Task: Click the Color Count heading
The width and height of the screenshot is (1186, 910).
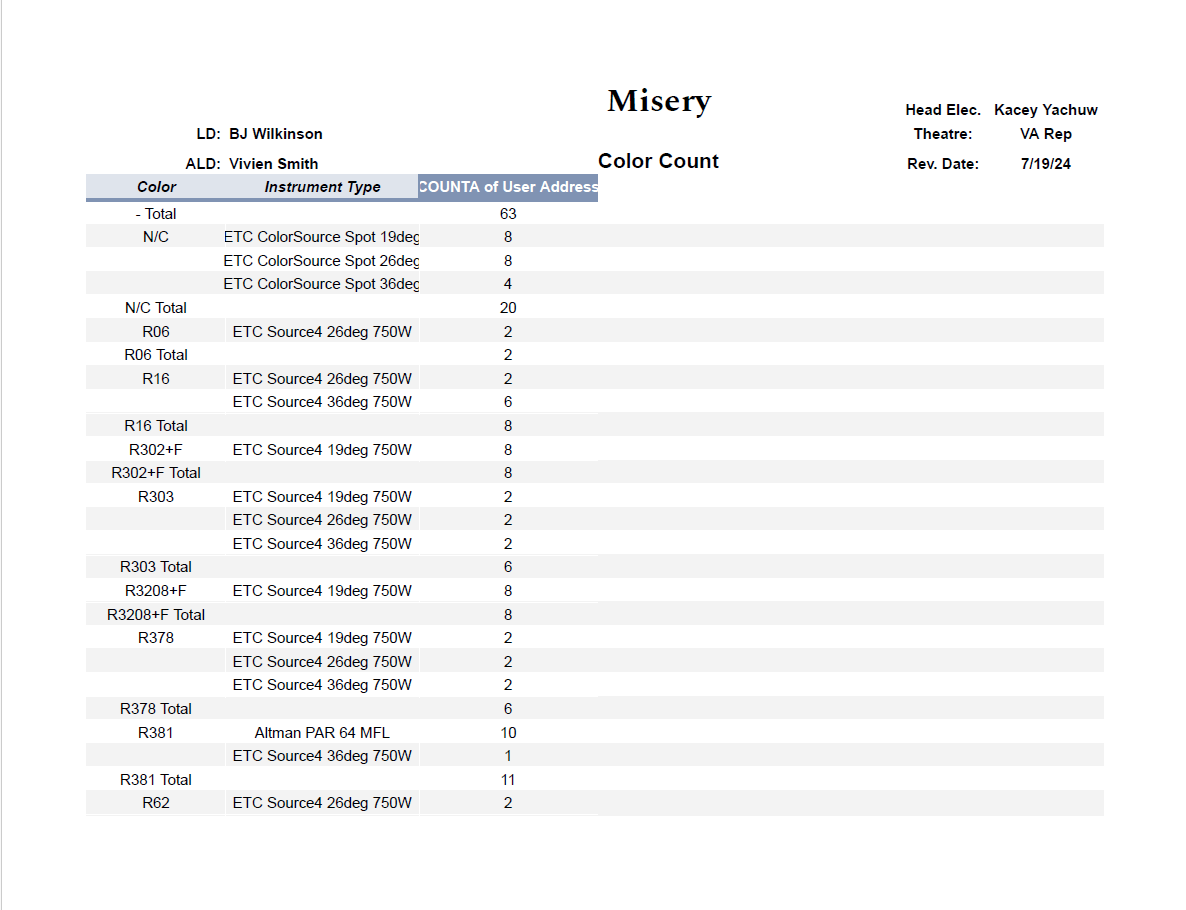Action: coord(658,161)
